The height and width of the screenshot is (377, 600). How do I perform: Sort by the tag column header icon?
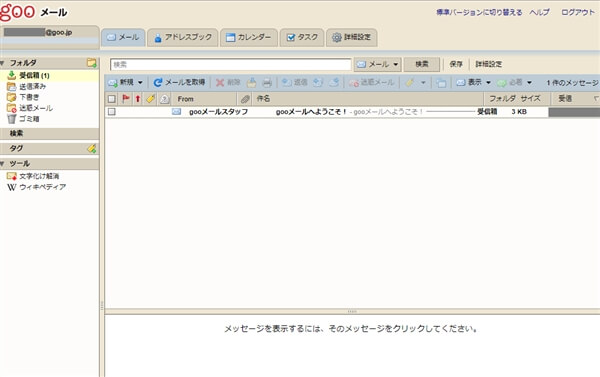point(151,99)
